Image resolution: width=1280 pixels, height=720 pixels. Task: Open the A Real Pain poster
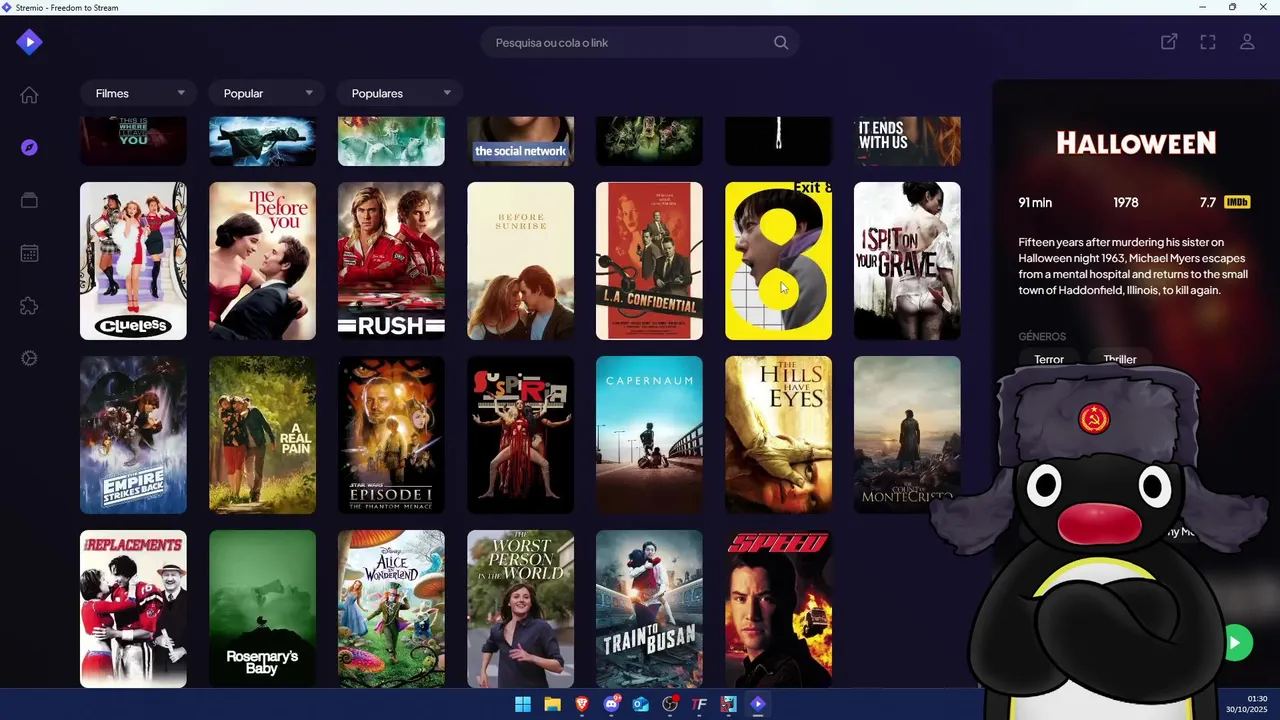click(x=262, y=435)
